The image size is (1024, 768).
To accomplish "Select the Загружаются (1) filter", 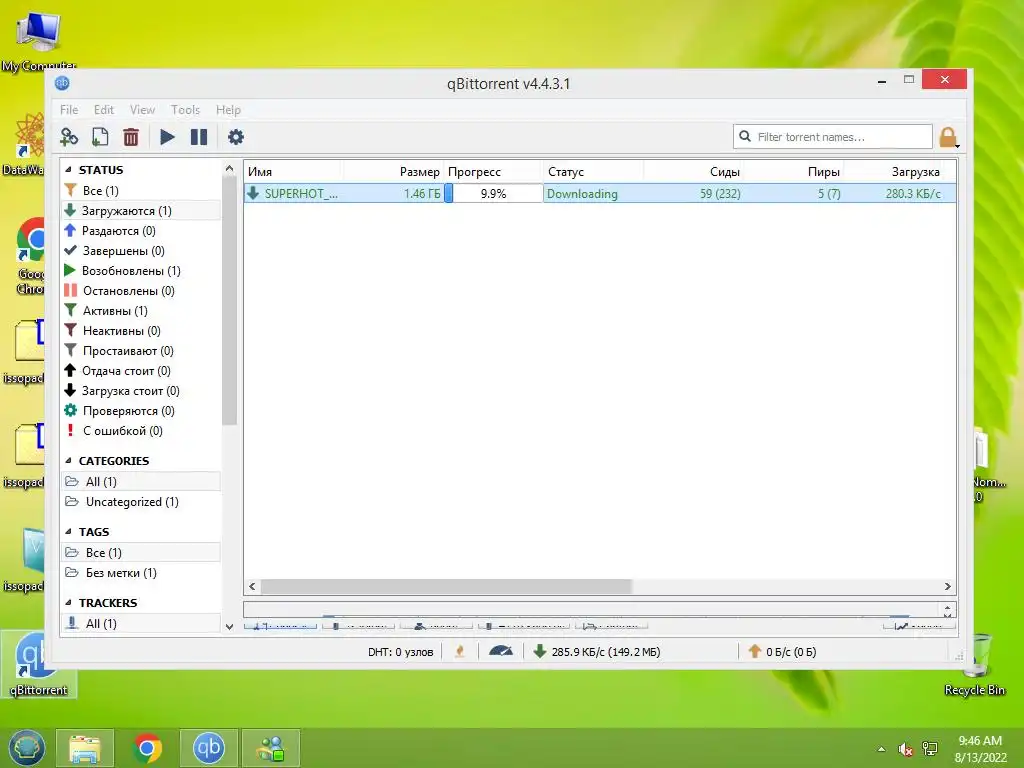I will tap(140, 210).
